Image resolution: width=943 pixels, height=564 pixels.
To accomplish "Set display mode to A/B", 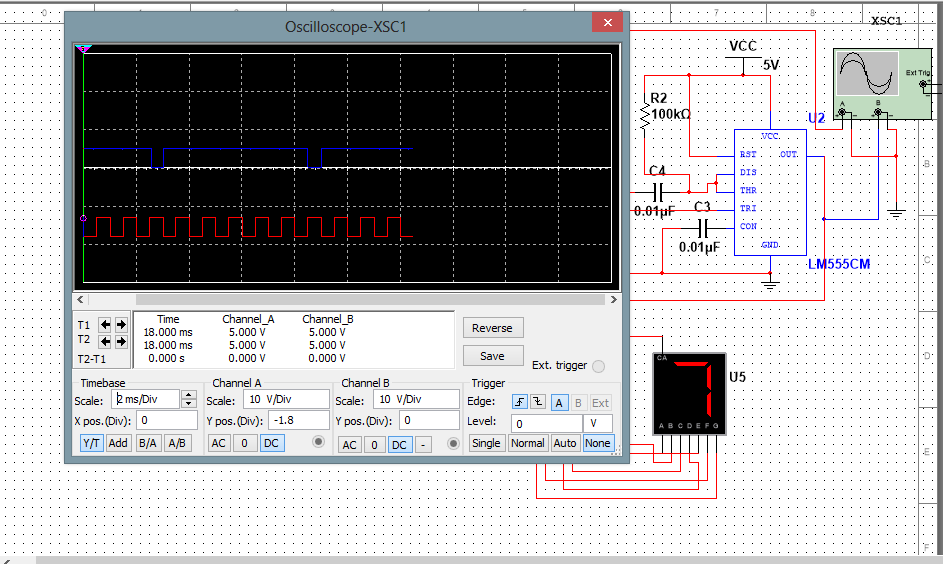I will click(177, 443).
